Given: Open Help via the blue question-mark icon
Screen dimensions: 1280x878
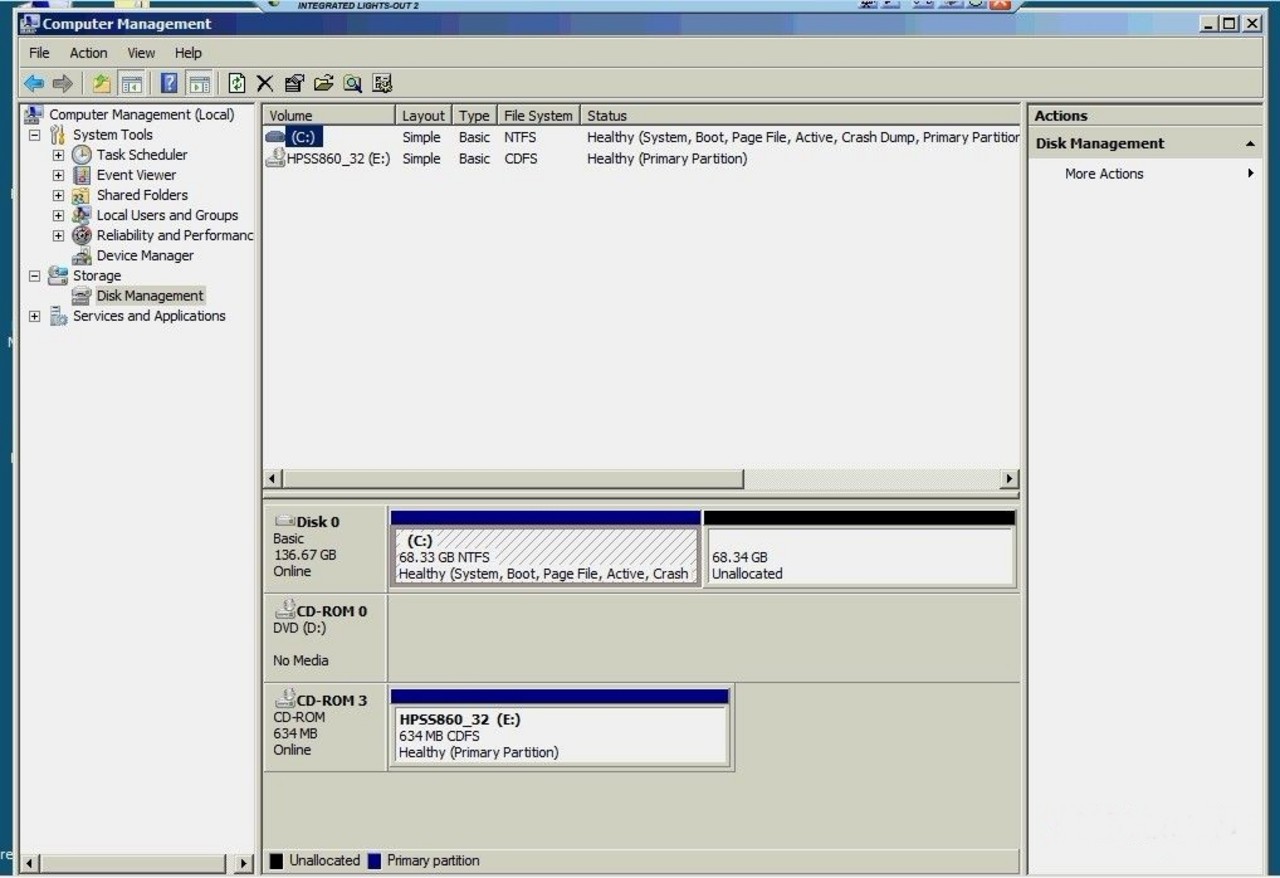Looking at the screenshot, I should 170,84.
